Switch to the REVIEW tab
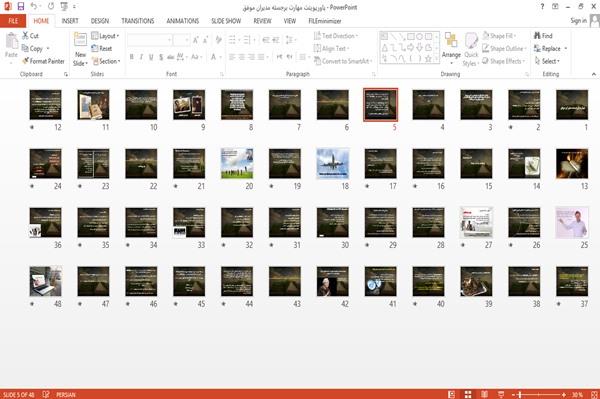Image resolution: width=600 pixels, height=399 pixels. point(262,21)
